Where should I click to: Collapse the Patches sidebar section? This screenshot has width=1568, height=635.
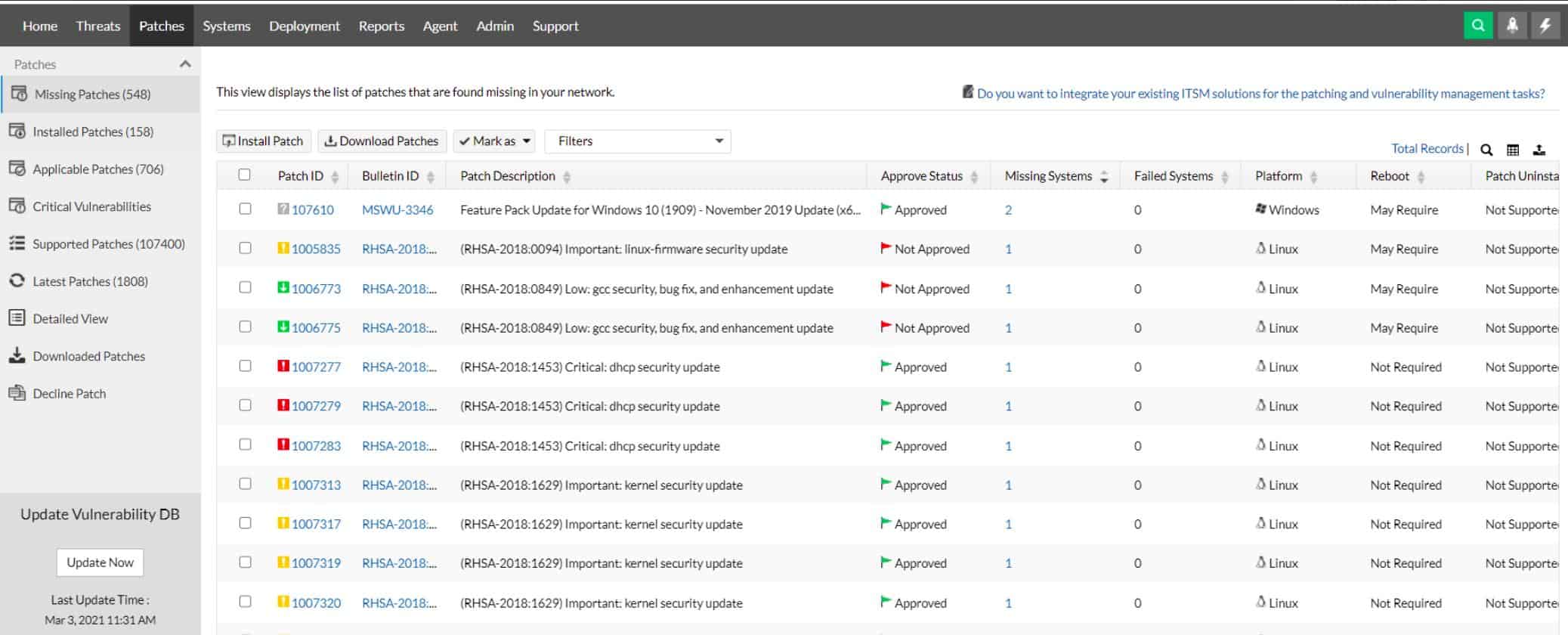[185, 64]
